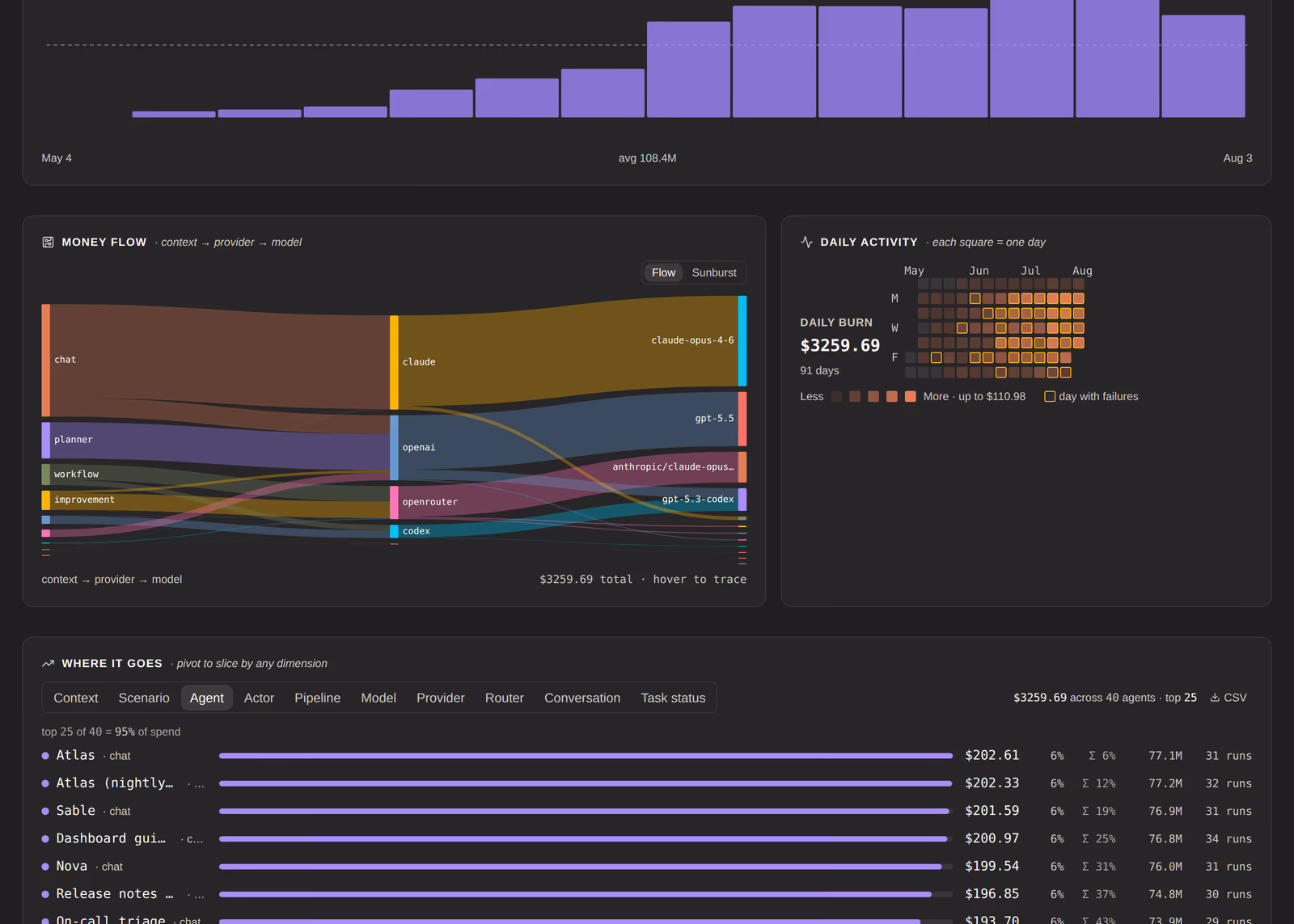Open the Dashboard gui… agent row
Image resolution: width=1294 pixels, height=924 pixels.
coord(647,839)
